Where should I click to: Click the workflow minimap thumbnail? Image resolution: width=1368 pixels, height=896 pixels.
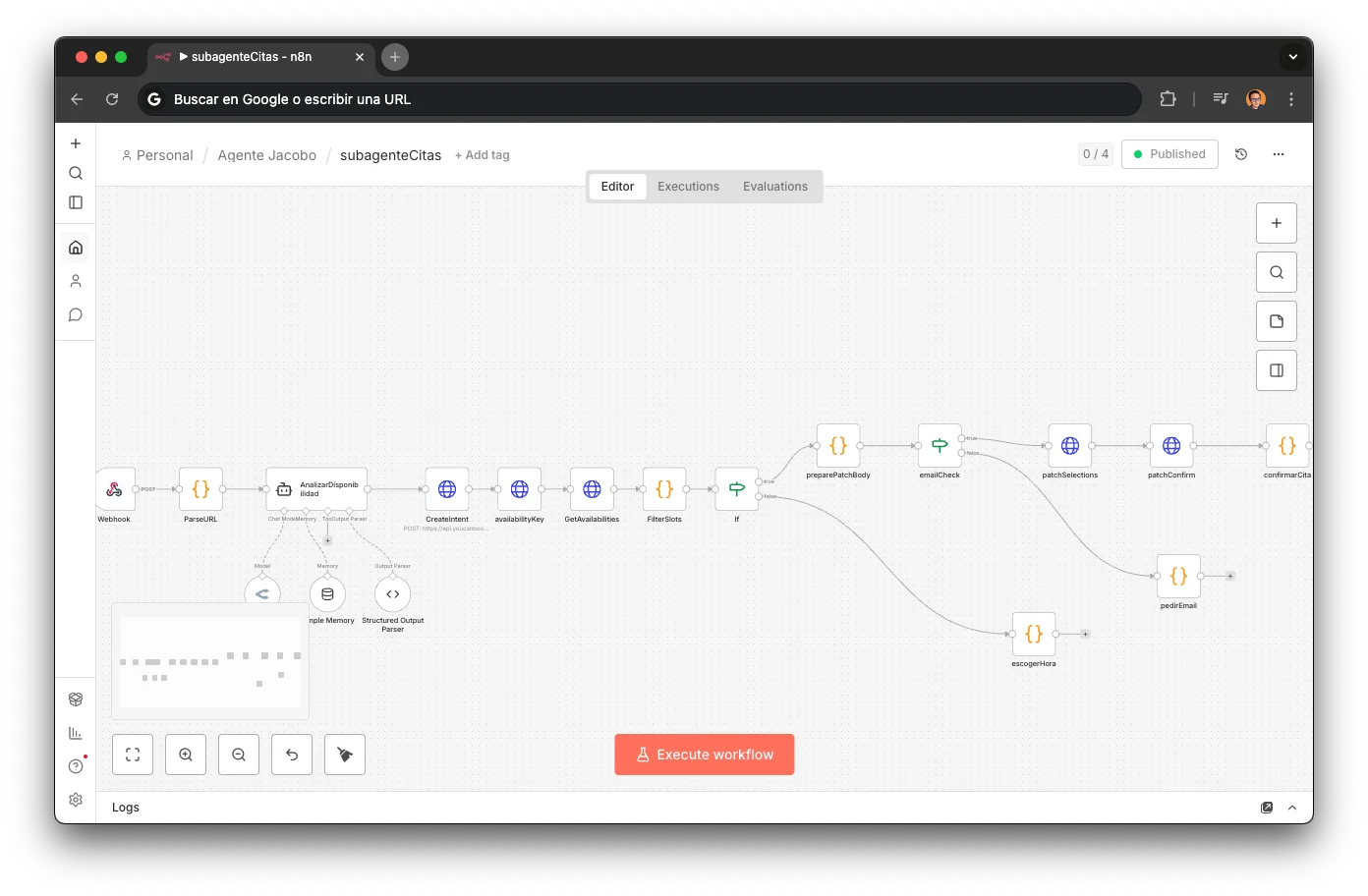[x=209, y=661]
